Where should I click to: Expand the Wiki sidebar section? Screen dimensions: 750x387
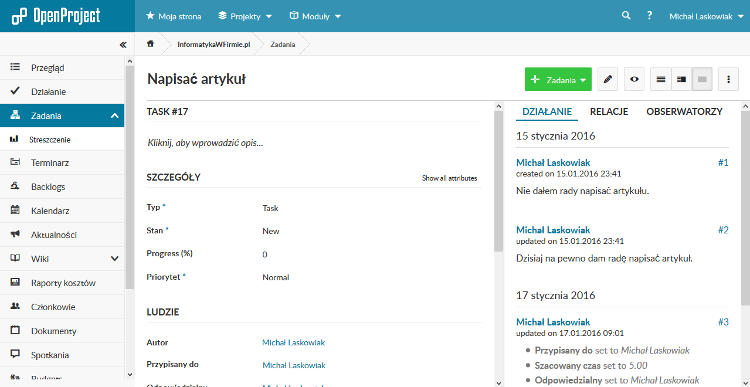coord(114,259)
